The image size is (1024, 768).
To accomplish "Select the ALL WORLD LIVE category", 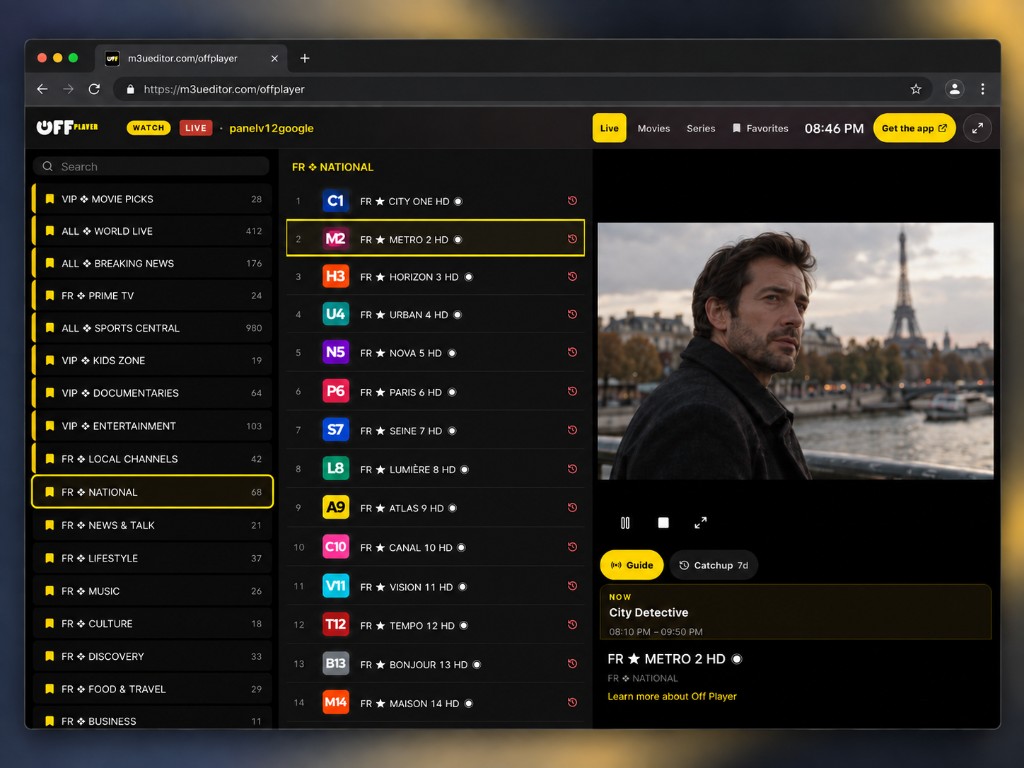I will [152, 231].
